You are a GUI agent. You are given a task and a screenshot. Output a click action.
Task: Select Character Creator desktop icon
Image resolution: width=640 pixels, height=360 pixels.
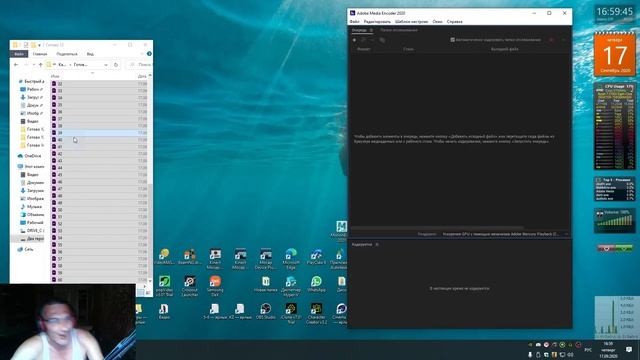[x=316, y=313]
